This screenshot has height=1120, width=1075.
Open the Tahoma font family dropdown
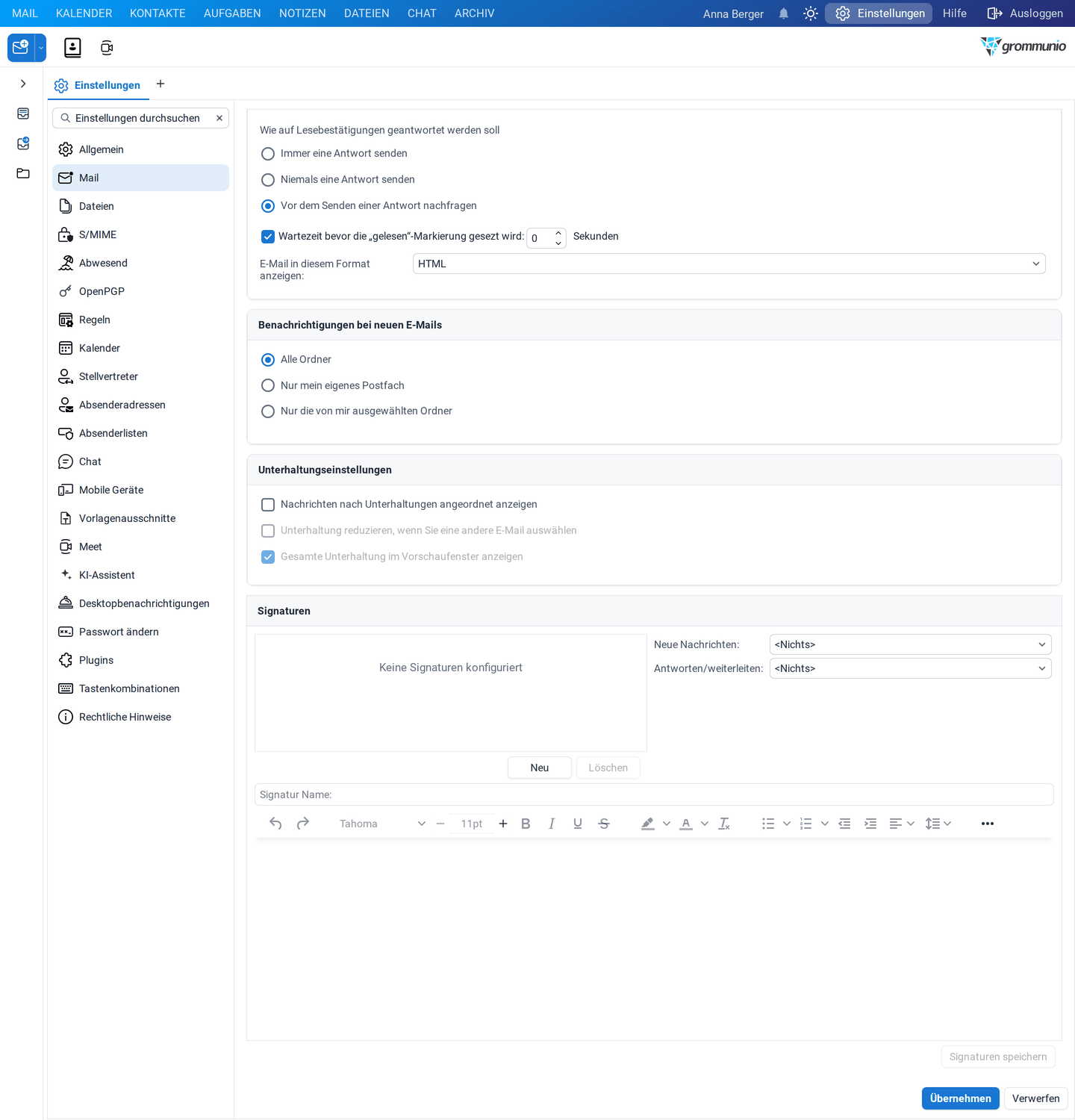coord(381,824)
